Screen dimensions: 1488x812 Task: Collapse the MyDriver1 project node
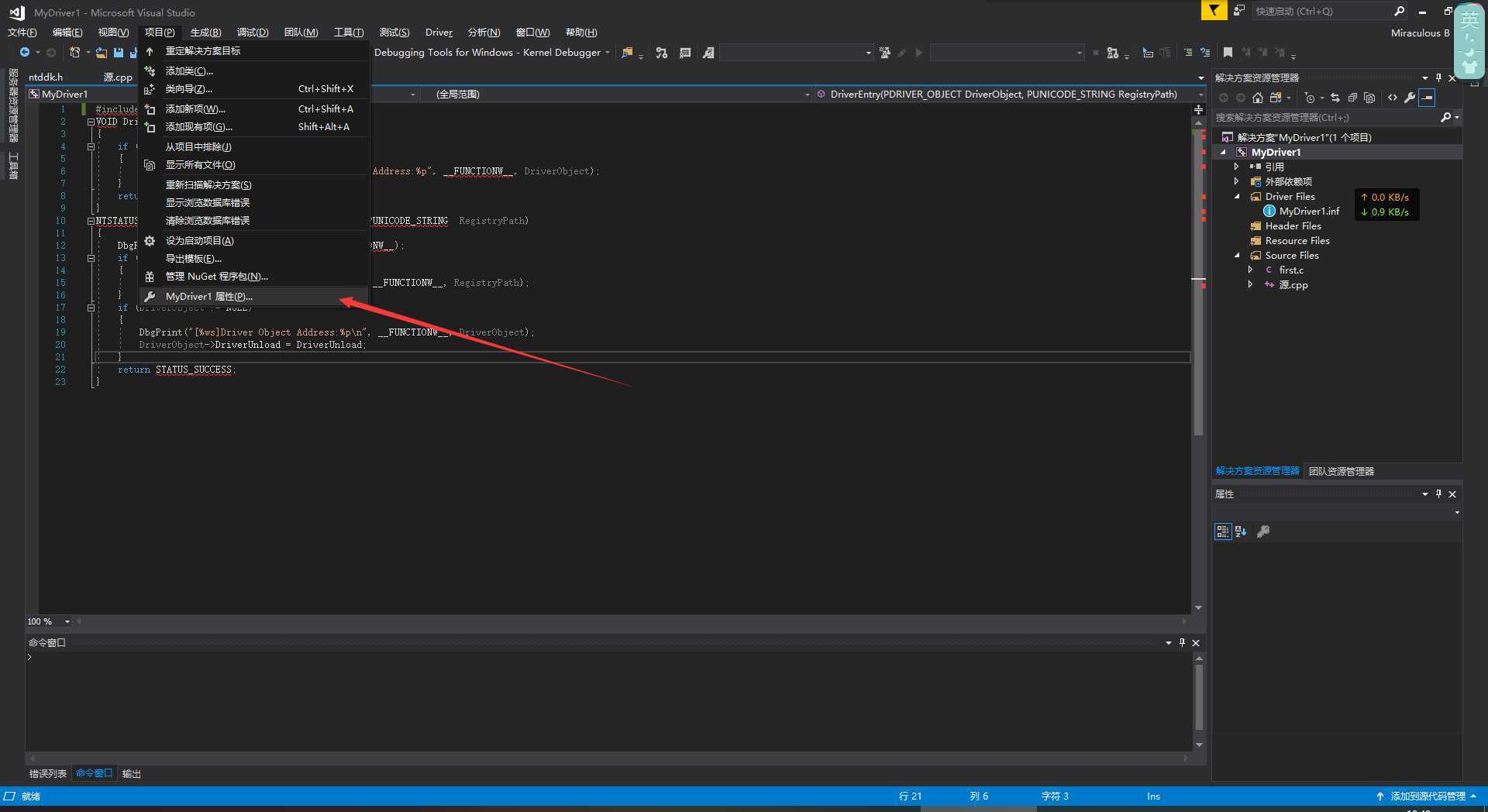[1223, 153]
